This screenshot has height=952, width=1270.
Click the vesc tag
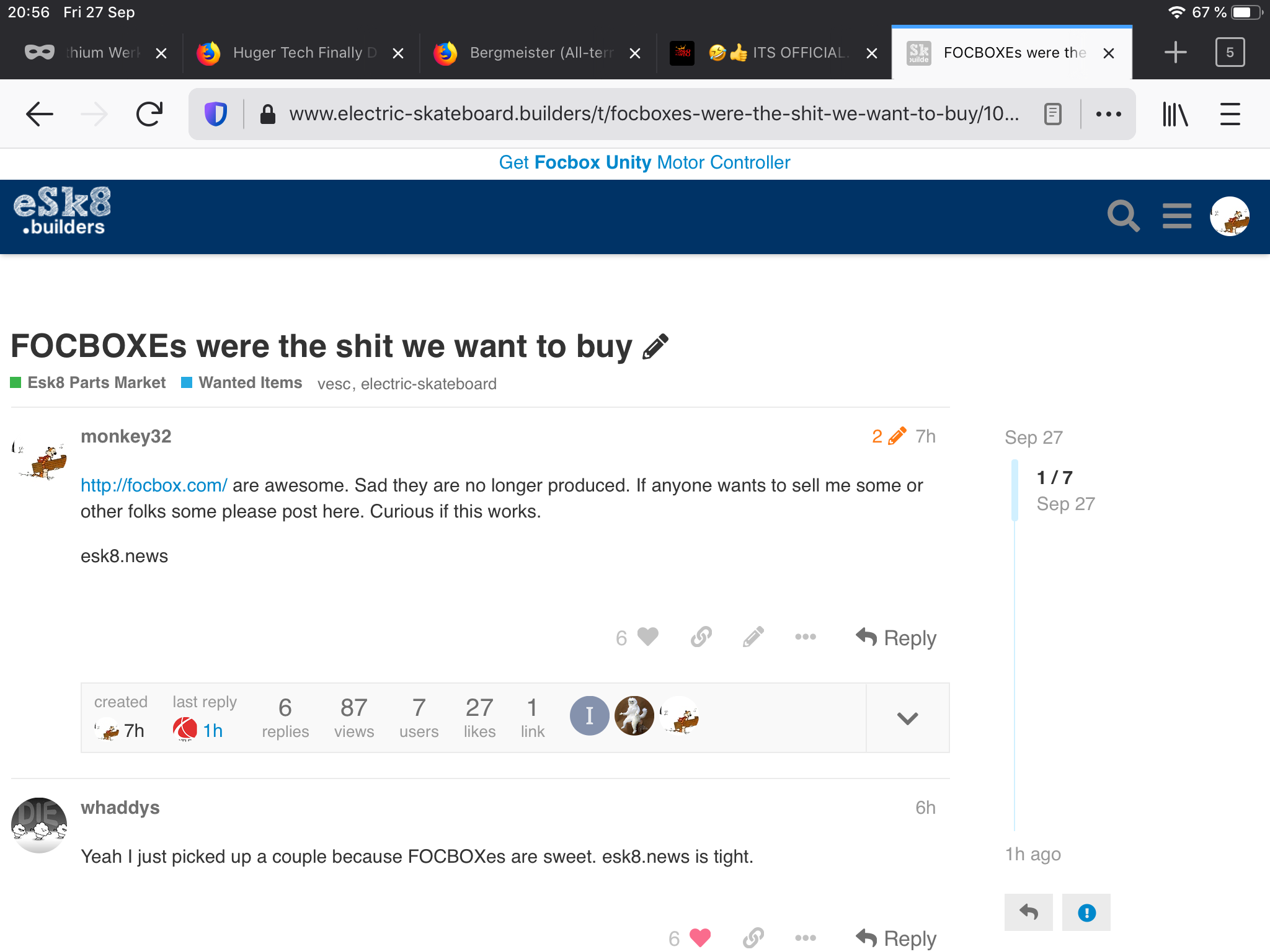click(334, 384)
